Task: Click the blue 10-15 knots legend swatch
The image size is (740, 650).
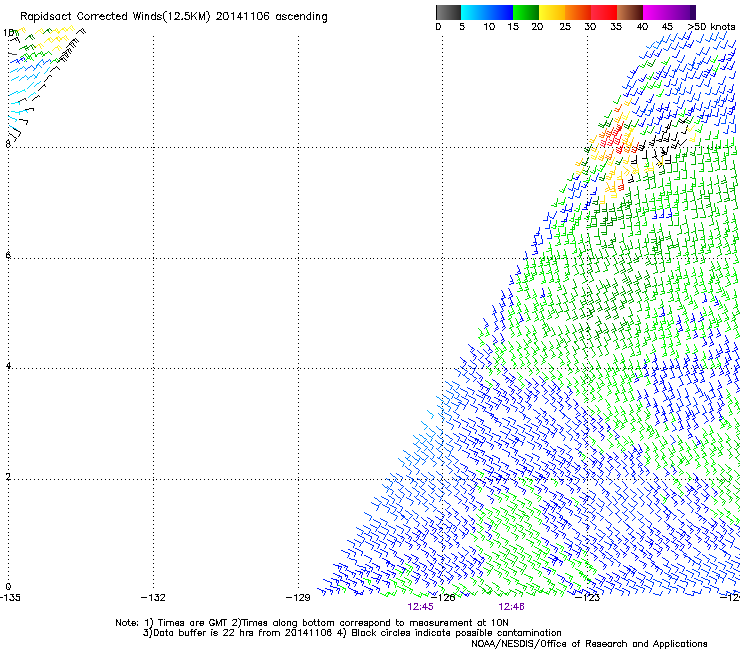Action: pos(499,12)
